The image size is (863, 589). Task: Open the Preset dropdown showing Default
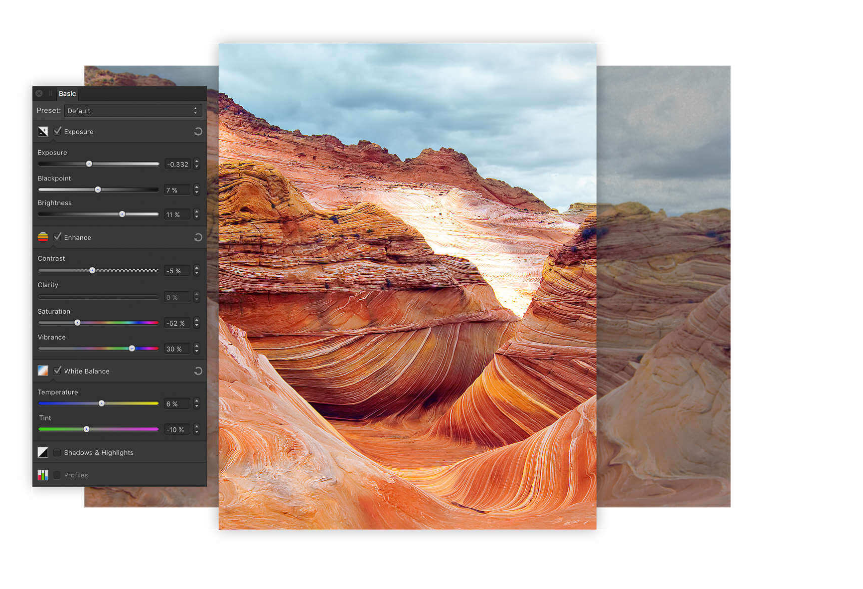pos(133,111)
